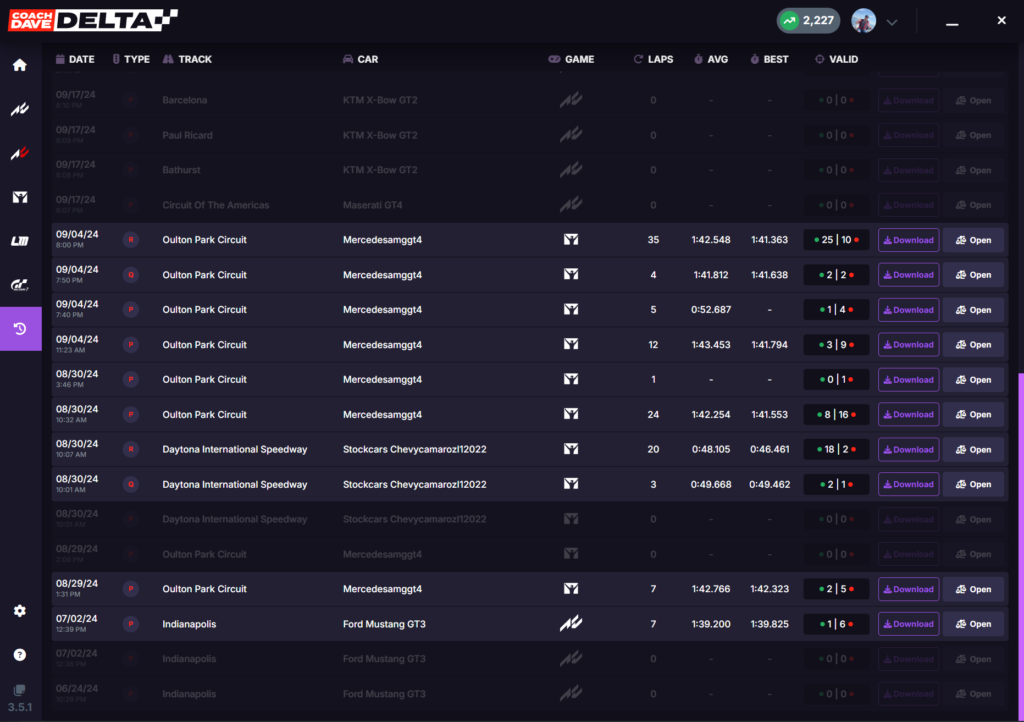Open the 08/30/24 3:46 PM session
1024x722 pixels.
(x=974, y=380)
